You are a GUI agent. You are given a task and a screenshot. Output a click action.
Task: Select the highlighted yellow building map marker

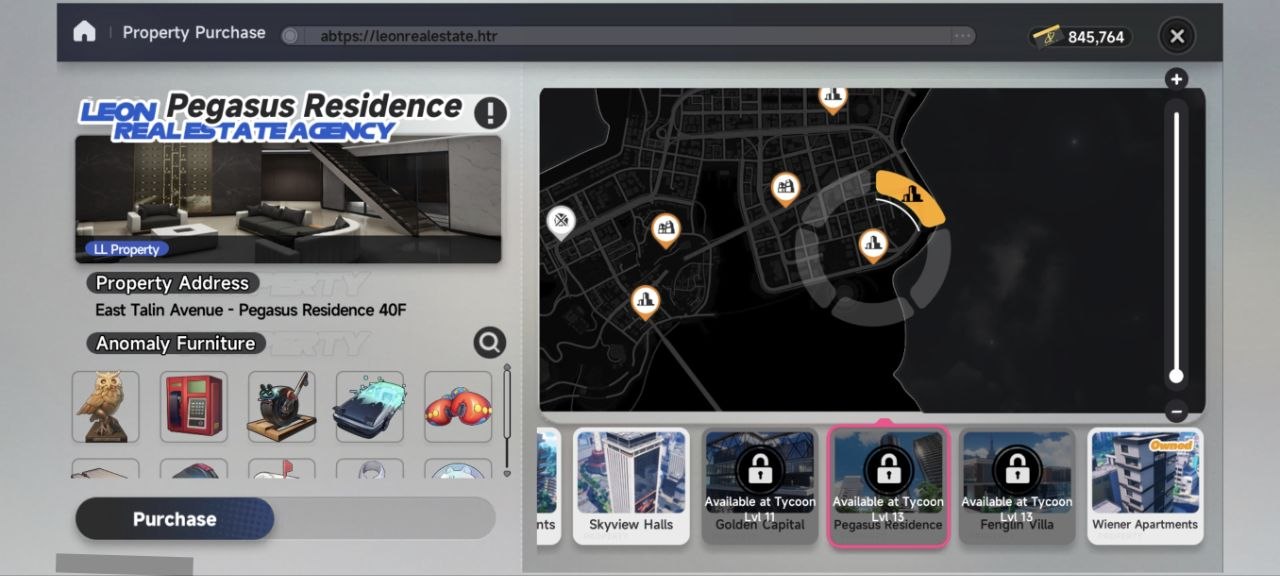click(910, 196)
